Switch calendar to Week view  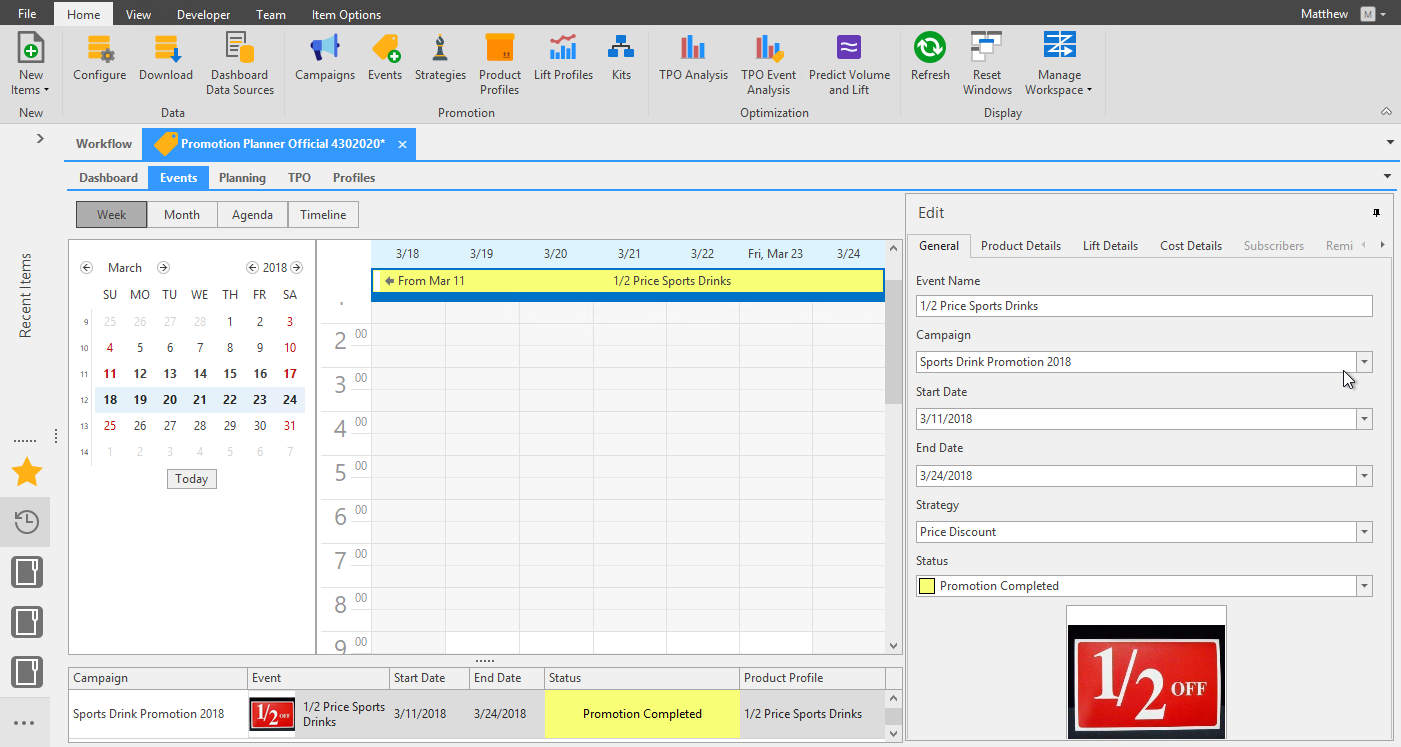(x=111, y=215)
